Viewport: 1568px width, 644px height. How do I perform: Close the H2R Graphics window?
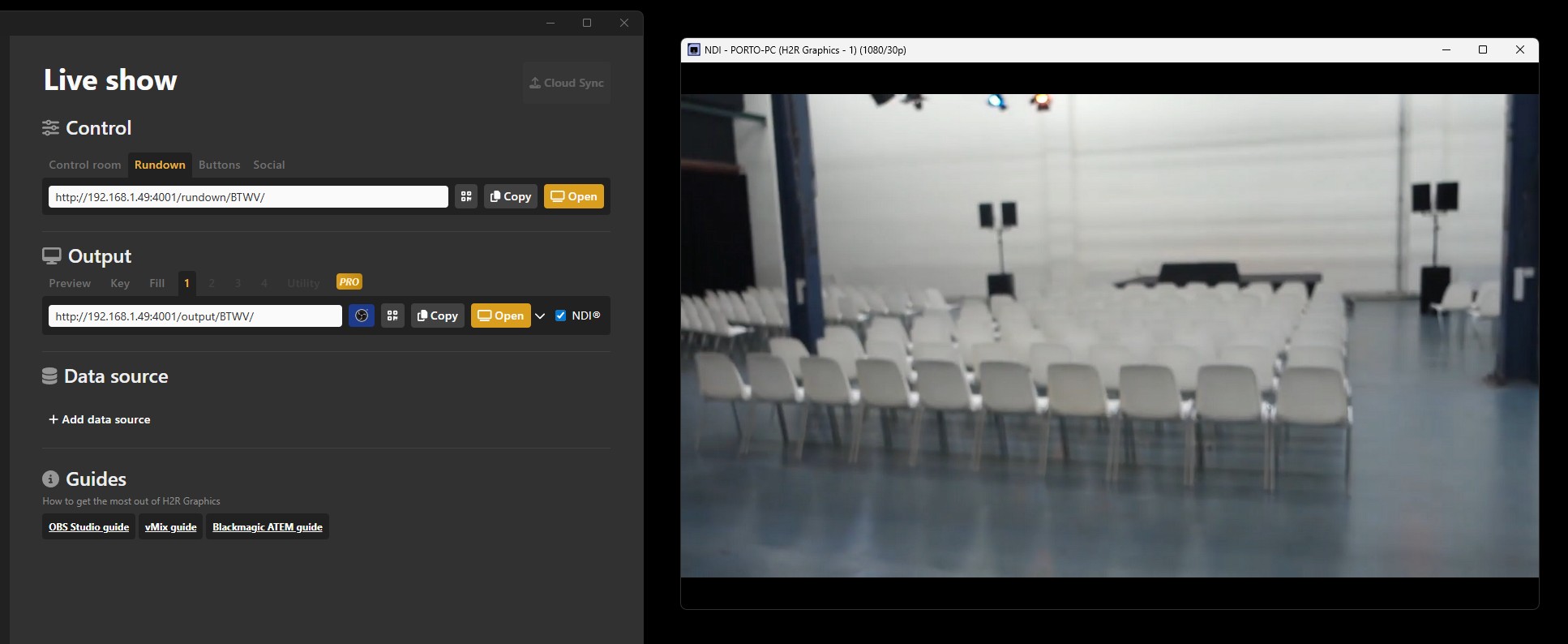[624, 23]
